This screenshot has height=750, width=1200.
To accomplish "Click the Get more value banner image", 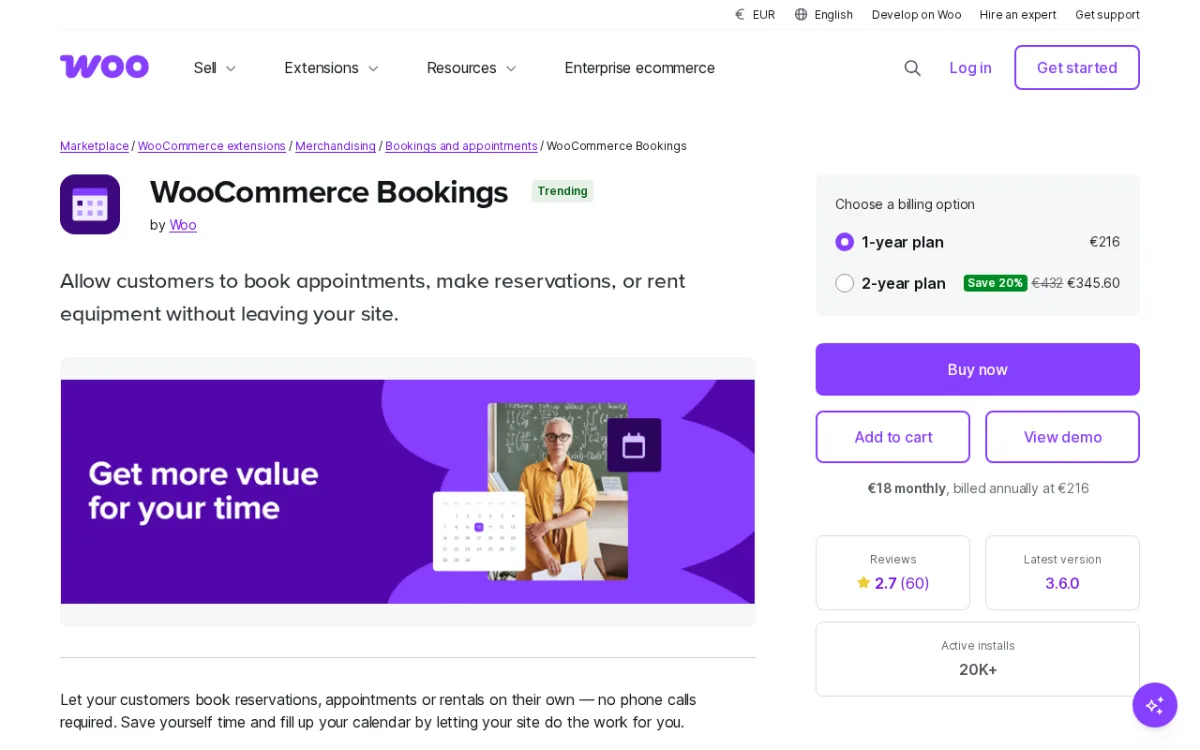I will (408, 491).
